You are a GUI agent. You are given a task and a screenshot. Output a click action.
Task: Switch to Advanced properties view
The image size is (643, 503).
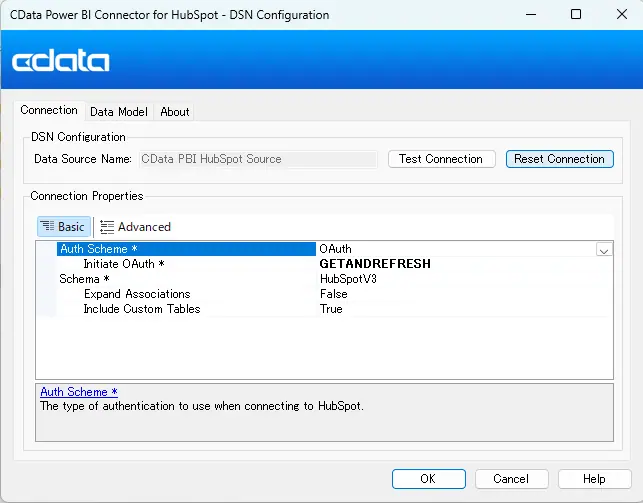pos(135,227)
